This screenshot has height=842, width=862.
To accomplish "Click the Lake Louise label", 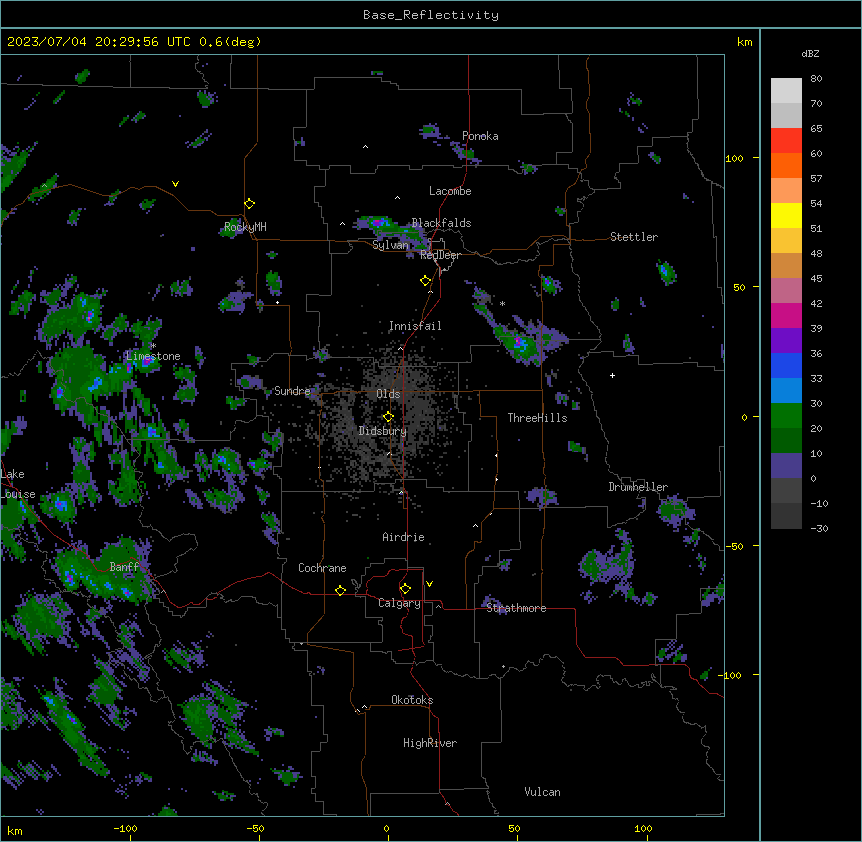I will (x=18, y=484).
